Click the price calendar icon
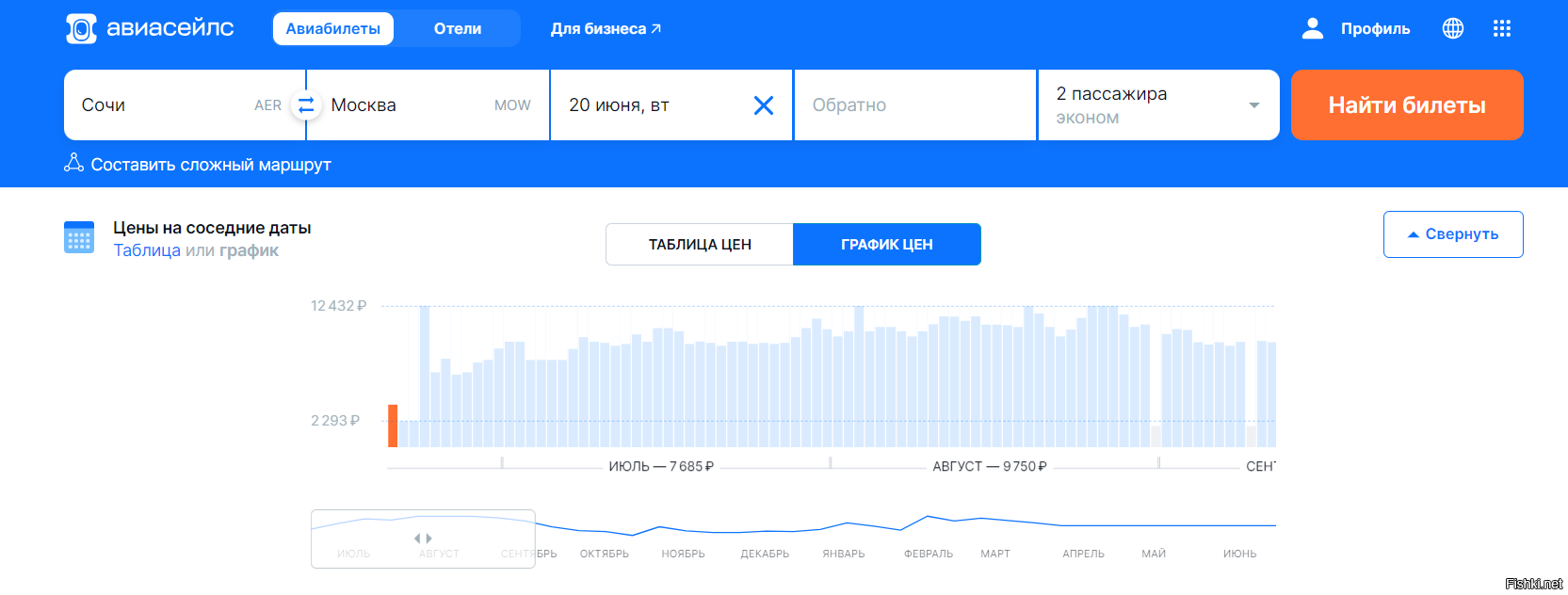 pos(79,237)
